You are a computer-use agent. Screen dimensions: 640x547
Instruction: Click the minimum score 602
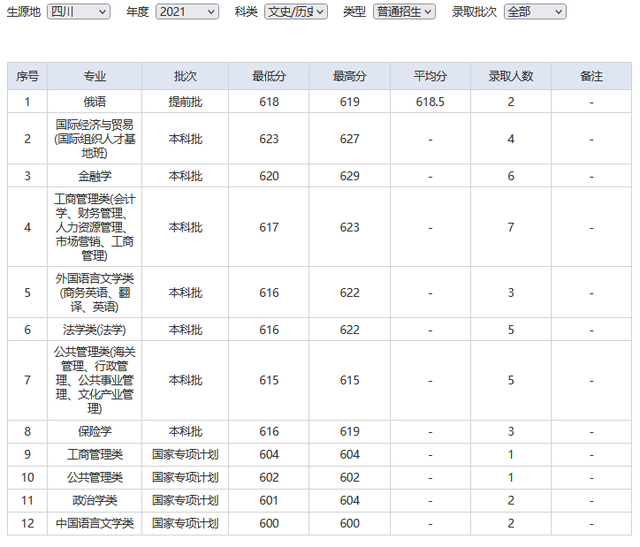click(269, 478)
